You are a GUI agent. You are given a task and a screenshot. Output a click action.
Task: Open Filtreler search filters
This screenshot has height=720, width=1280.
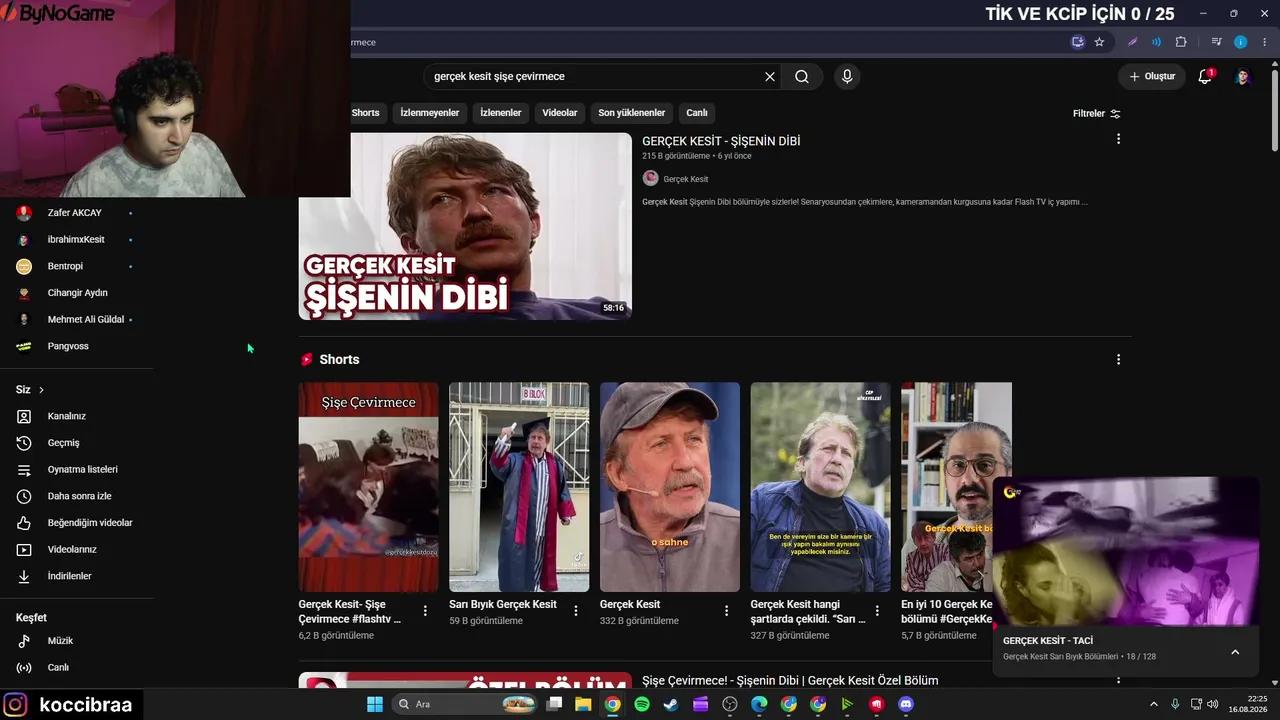[1097, 114]
